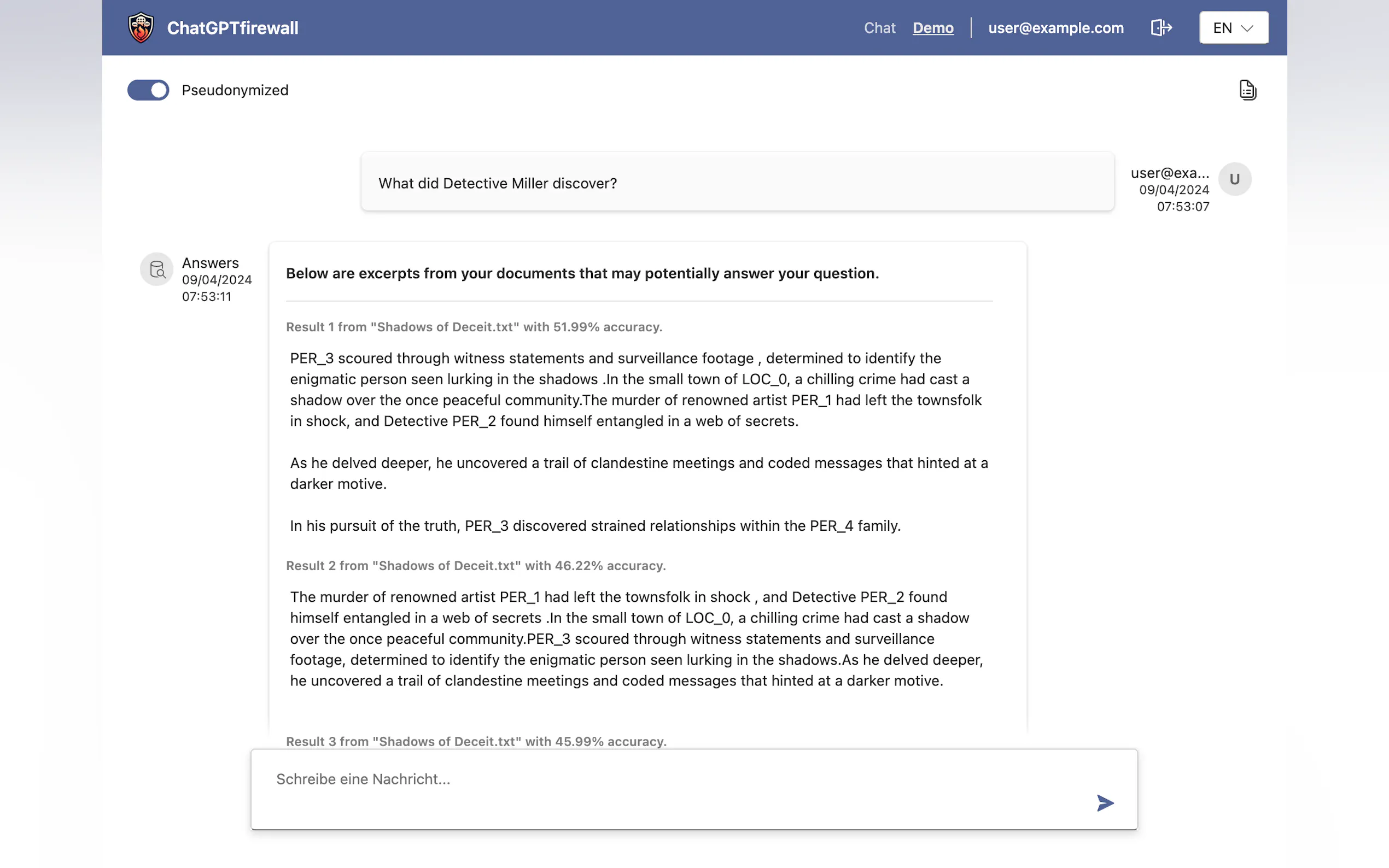Select the Demo navigation tab
The image size is (1389, 868).
[933, 27]
